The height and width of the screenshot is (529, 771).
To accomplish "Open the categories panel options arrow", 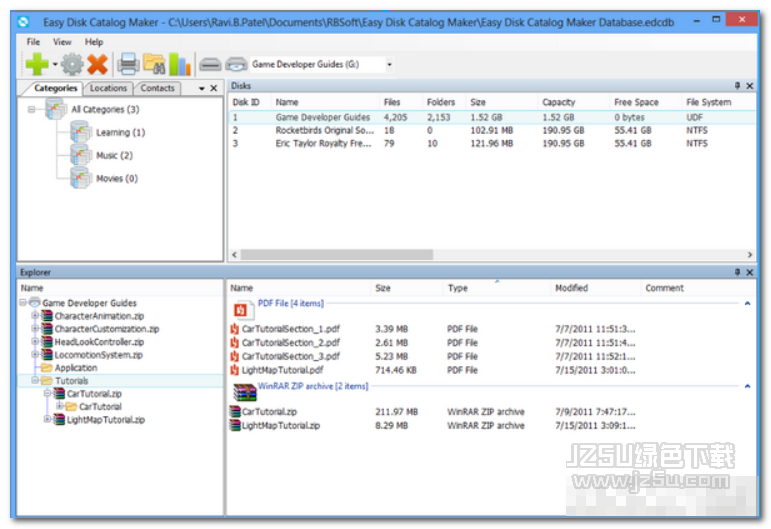I will point(202,88).
